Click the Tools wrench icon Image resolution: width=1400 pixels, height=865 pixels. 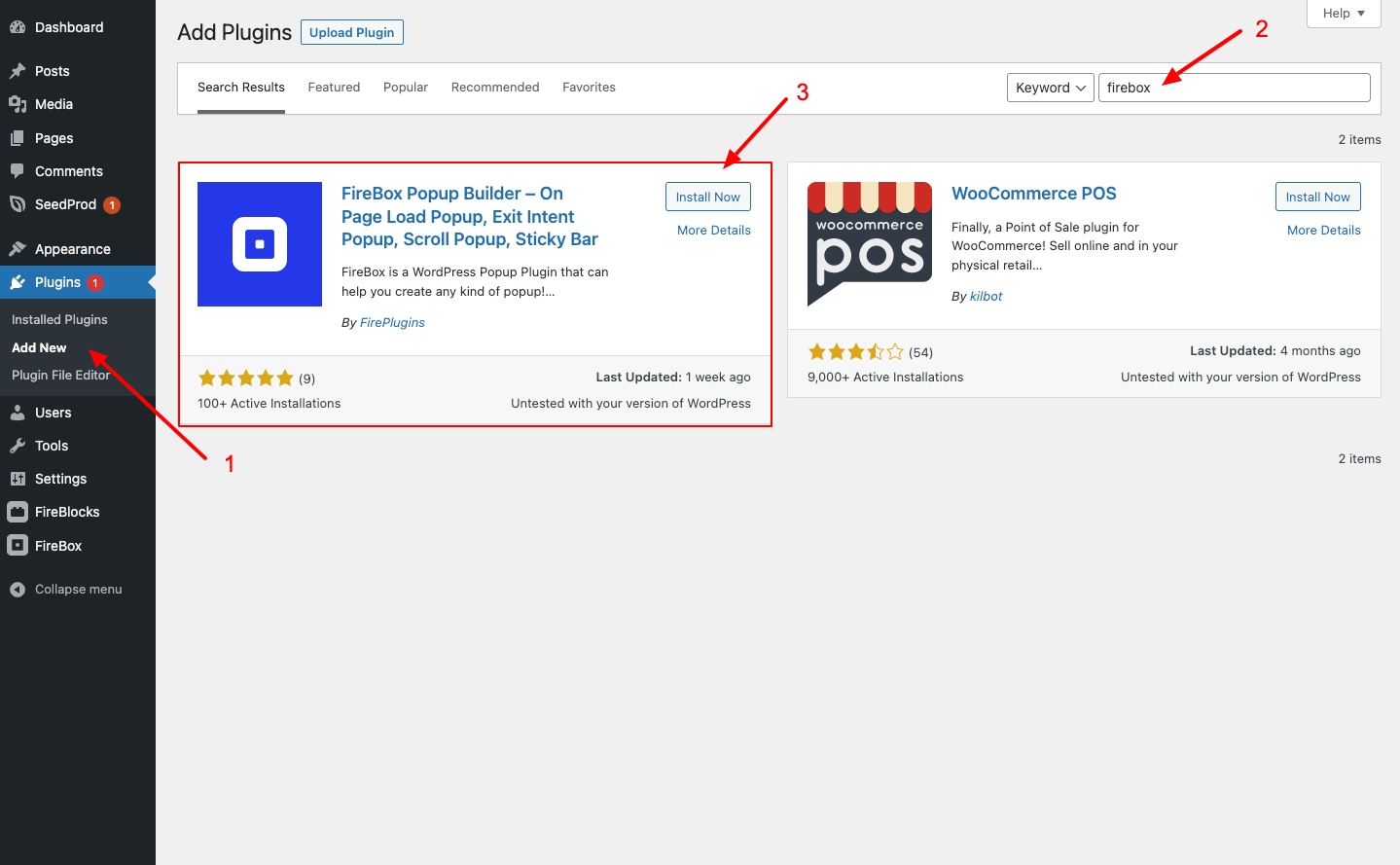click(19, 446)
